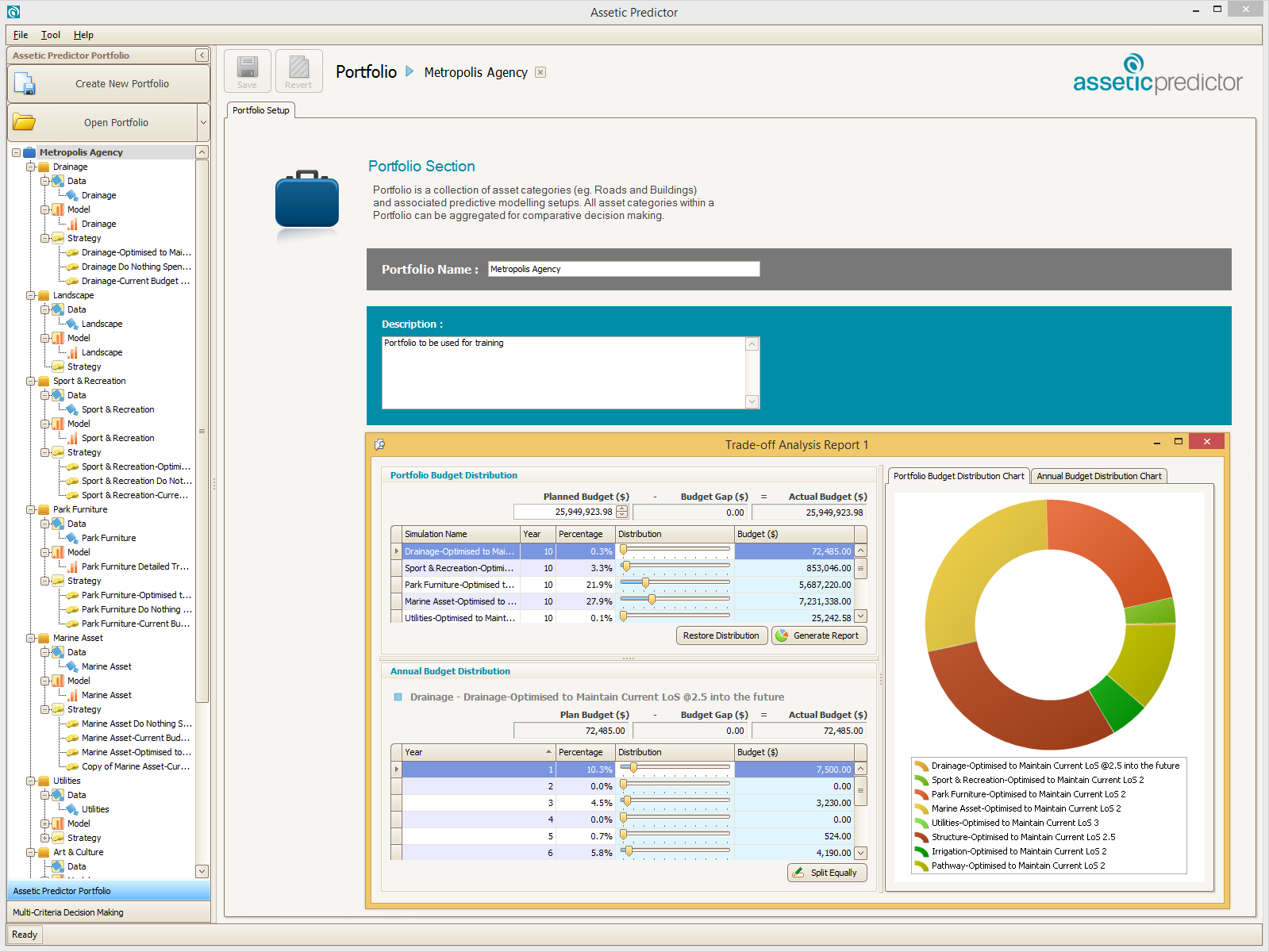Click the Drainage-Optimised strategy icon in tree
The height and width of the screenshot is (952, 1269).
72,252
